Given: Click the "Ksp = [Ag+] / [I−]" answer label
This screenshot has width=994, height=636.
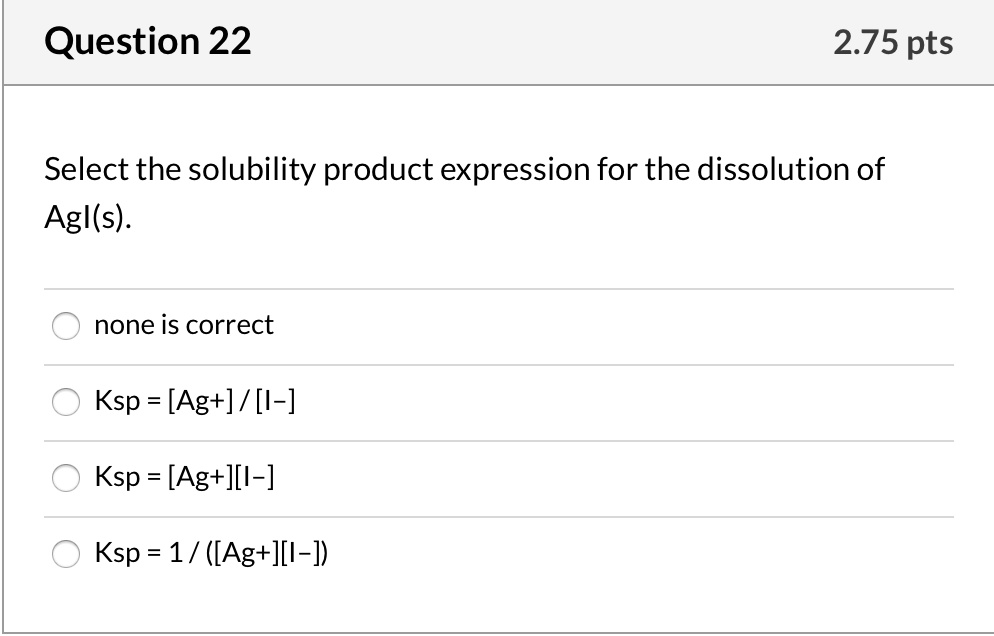Looking at the screenshot, I should [197, 402].
